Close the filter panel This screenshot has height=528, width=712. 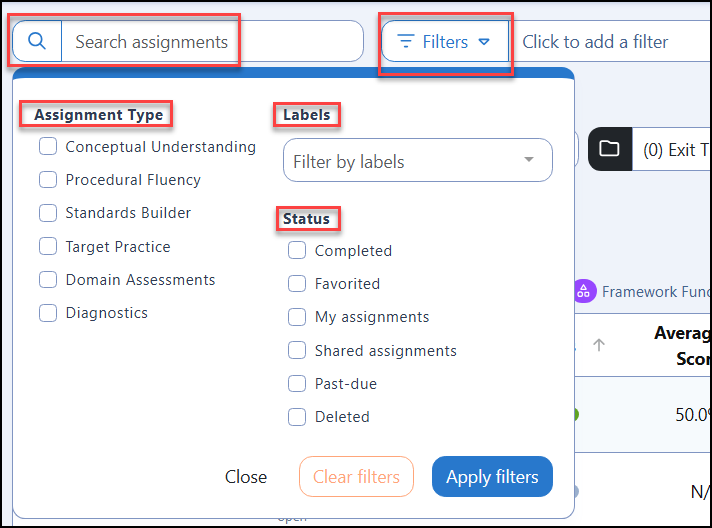click(246, 477)
